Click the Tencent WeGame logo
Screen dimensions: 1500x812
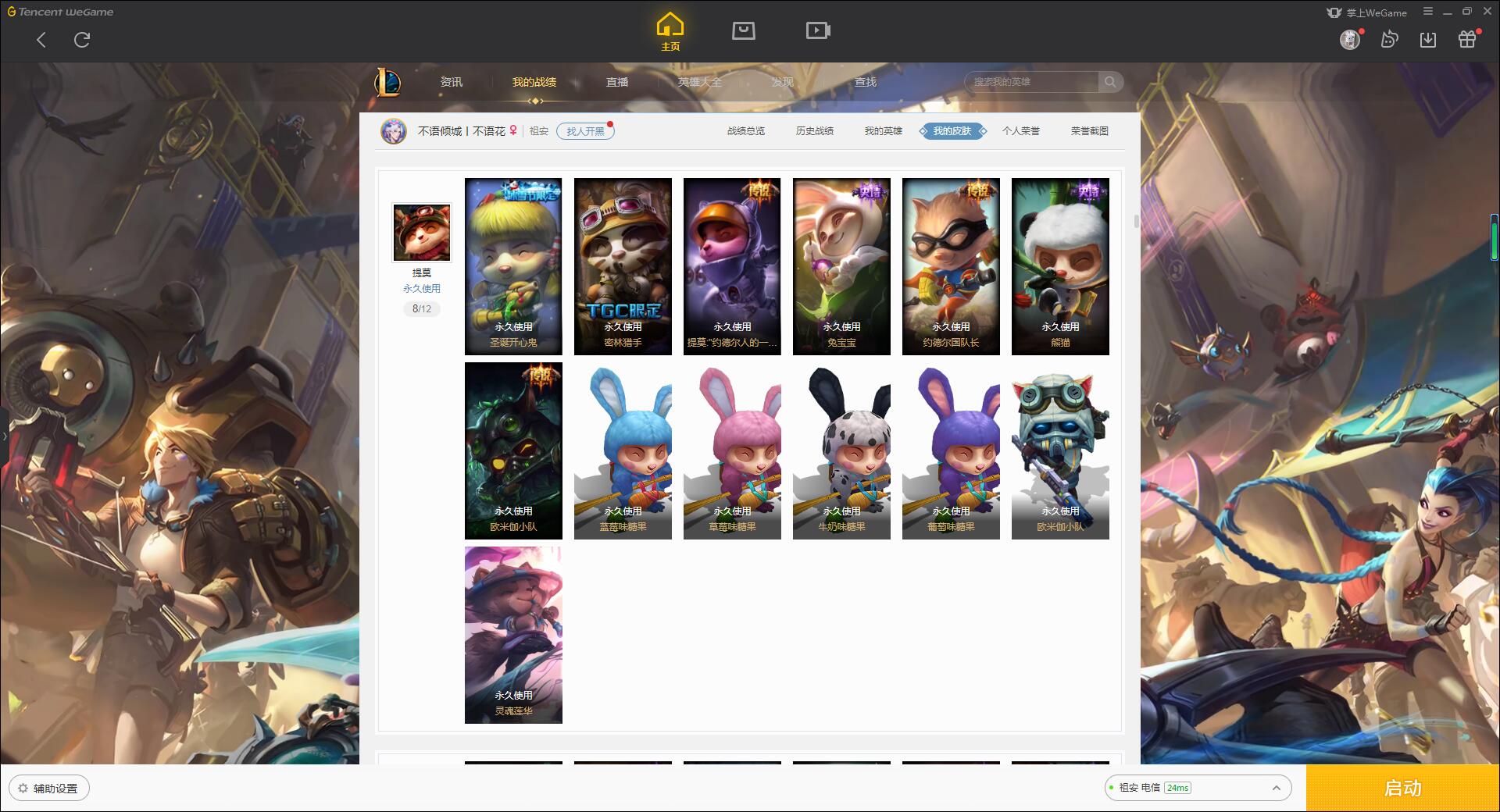tap(60, 12)
